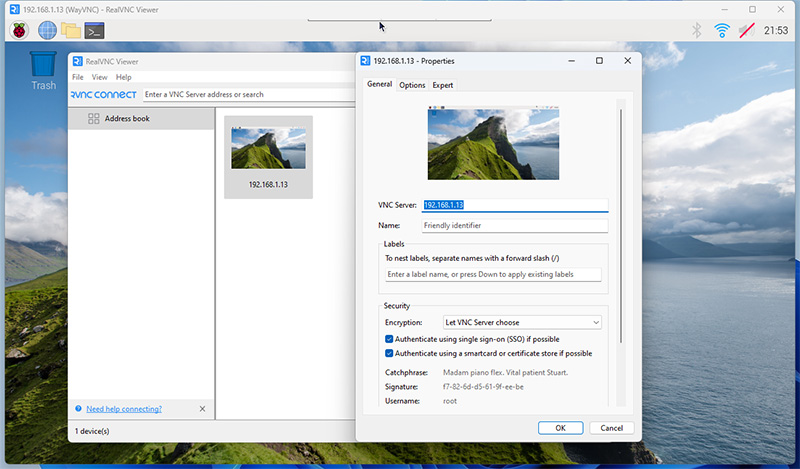The height and width of the screenshot is (469, 800).
Task: Click the 1 device(s) status bar text
Action: coord(92,431)
